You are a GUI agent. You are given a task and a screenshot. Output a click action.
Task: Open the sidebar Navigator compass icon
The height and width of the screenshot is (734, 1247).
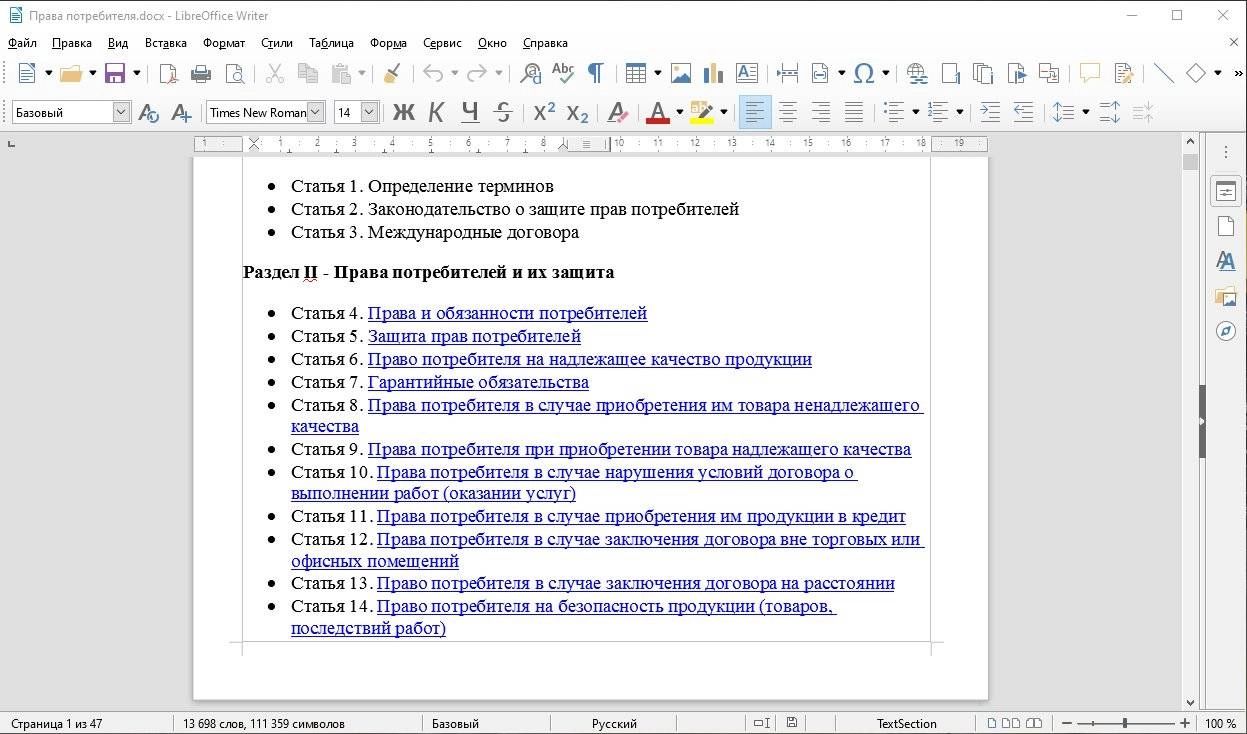[1226, 331]
